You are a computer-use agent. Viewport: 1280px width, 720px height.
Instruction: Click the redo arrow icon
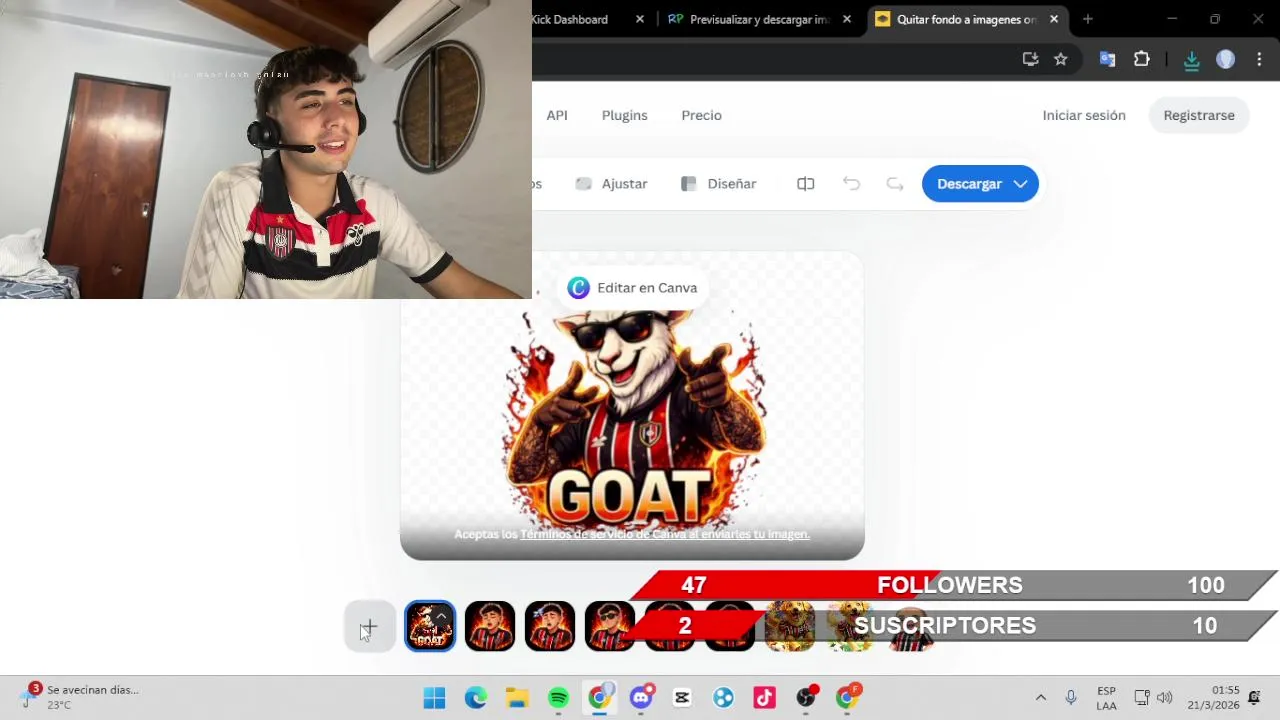(895, 184)
